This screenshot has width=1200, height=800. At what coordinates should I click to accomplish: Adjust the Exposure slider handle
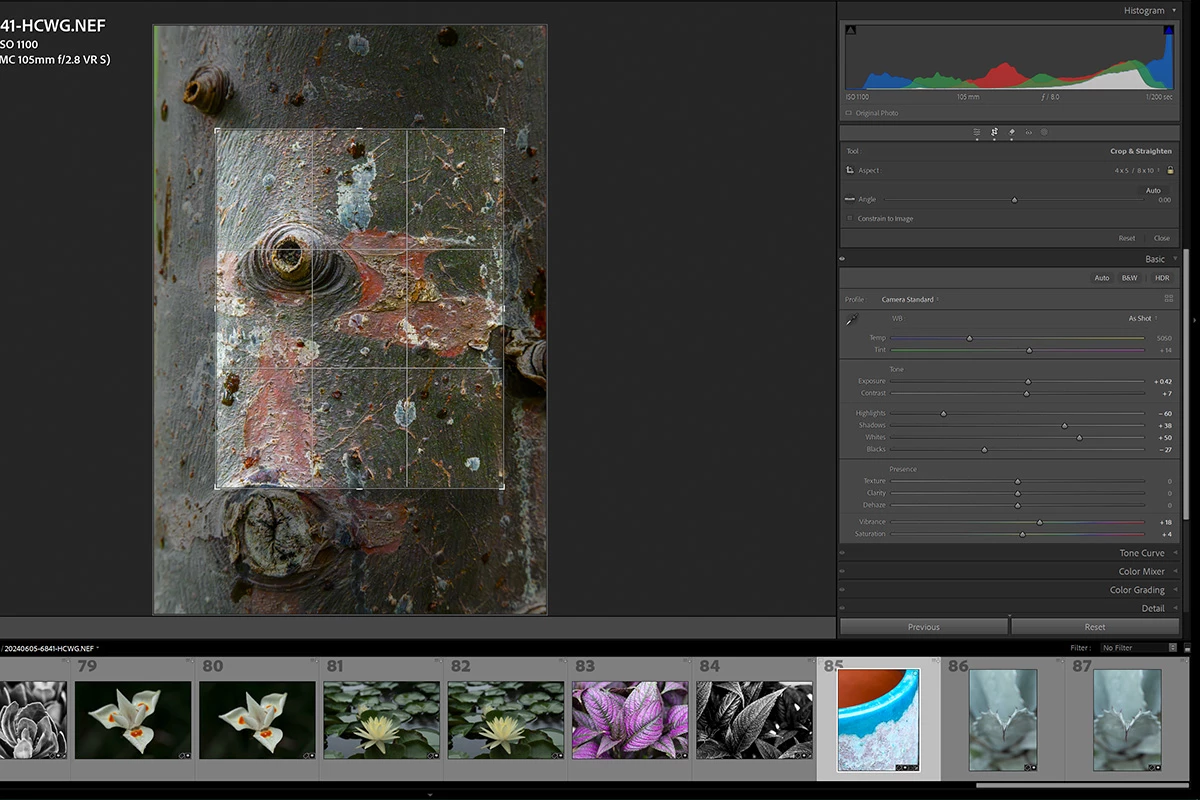coord(1028,382)
